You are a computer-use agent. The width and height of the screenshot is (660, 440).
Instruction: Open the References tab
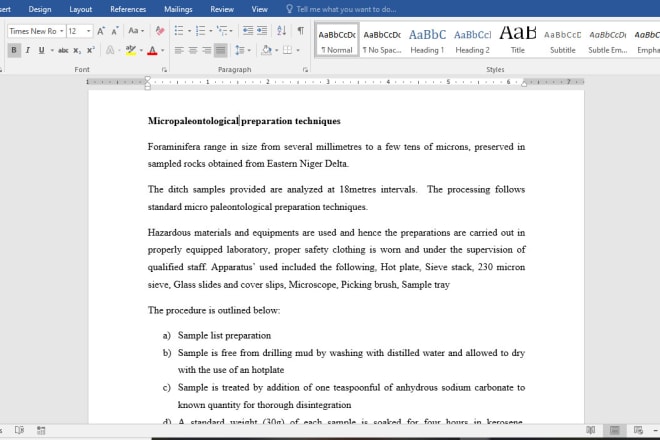tap(128, 9)
